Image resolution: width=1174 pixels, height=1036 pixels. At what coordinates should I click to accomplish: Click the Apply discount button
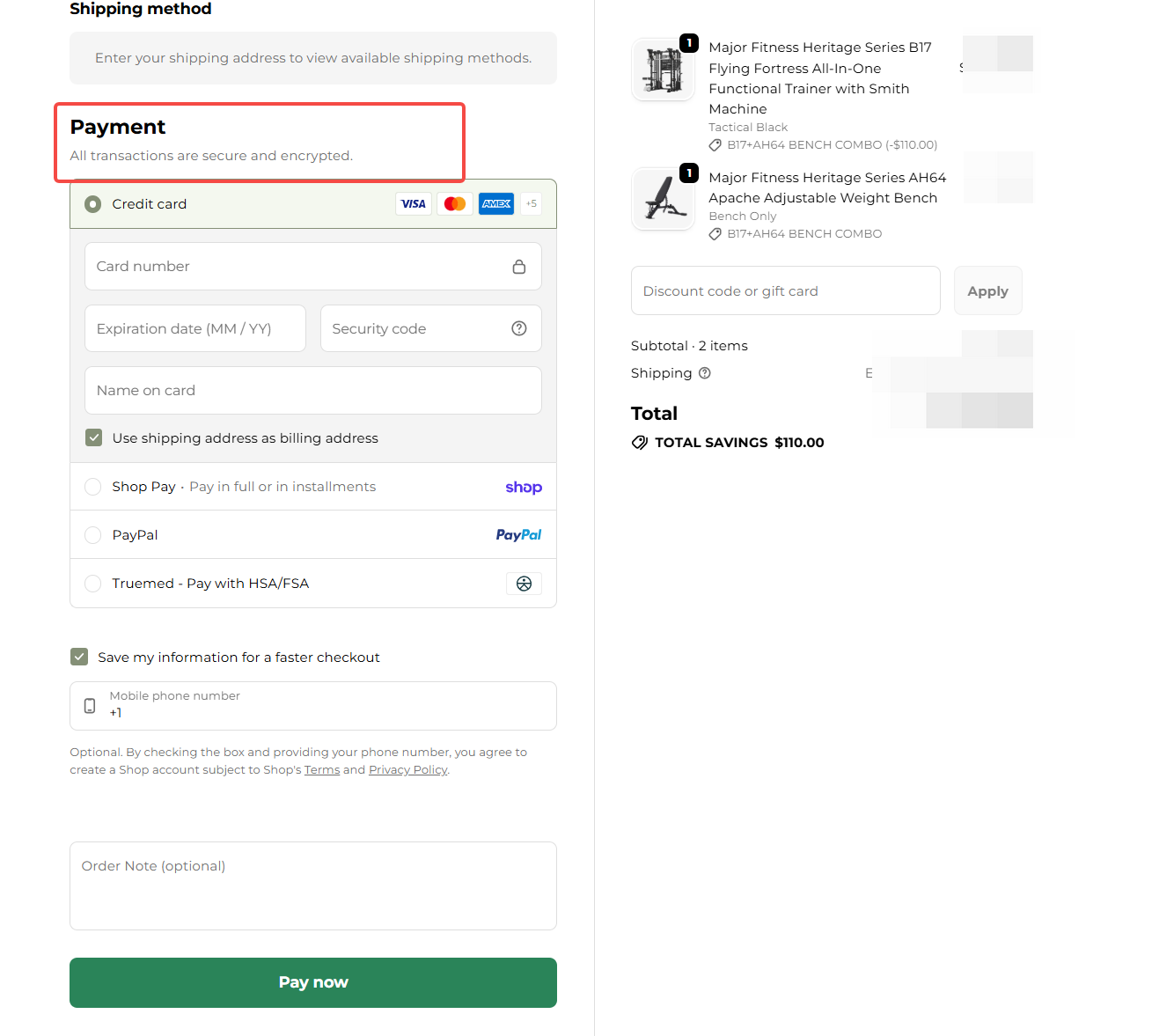pyautogui.click(x=987, y=291)
